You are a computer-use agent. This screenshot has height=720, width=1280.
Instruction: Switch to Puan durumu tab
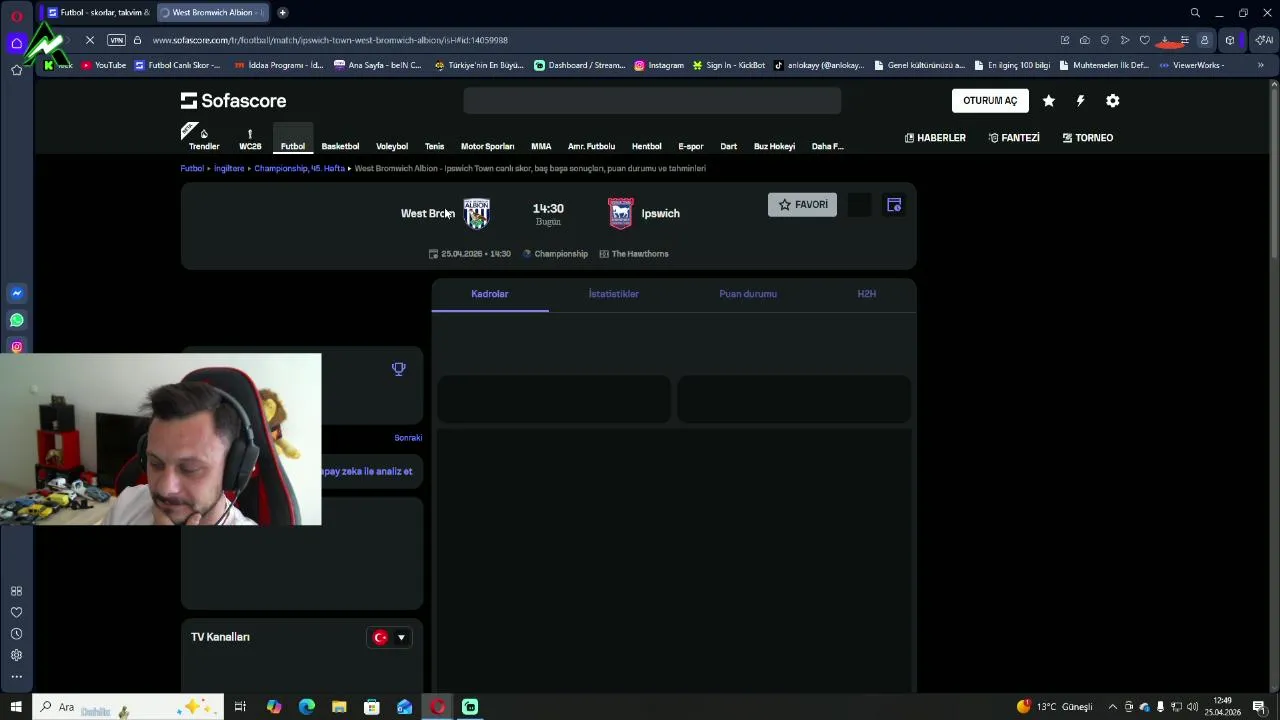(x=748, y=294)
